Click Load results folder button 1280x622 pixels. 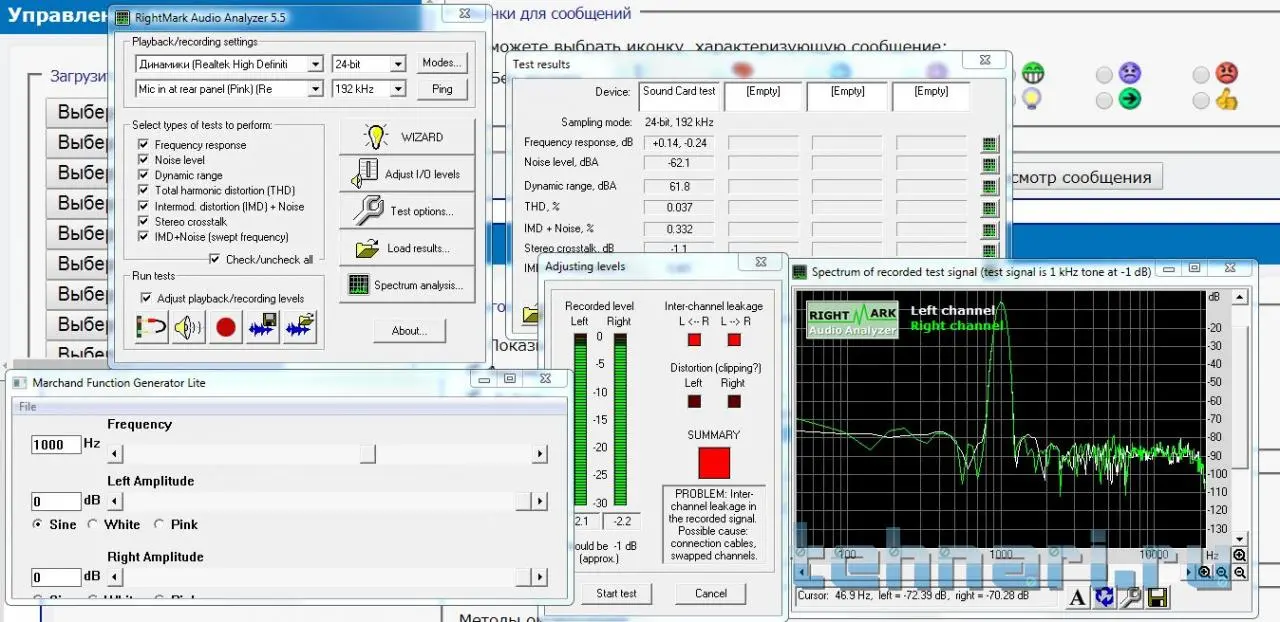[407, 248]
